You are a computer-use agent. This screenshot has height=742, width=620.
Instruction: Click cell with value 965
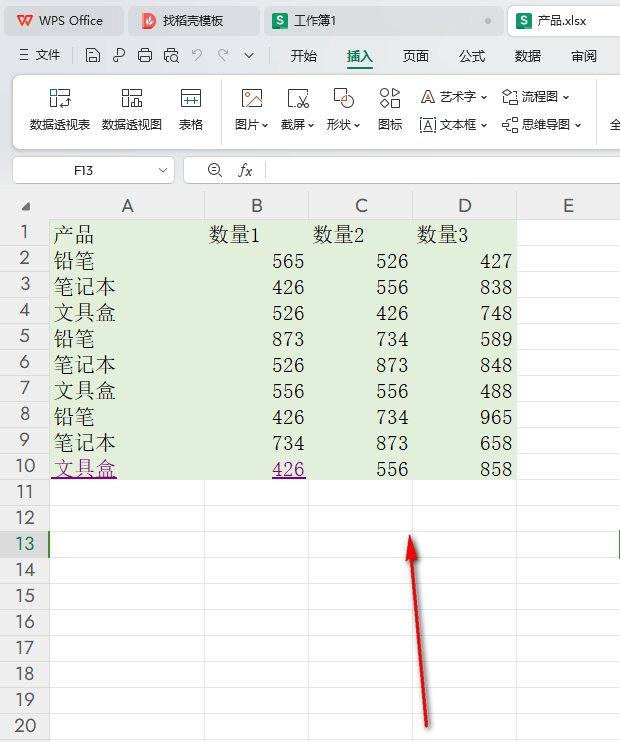pyautogui.click(x=465, y=415)
